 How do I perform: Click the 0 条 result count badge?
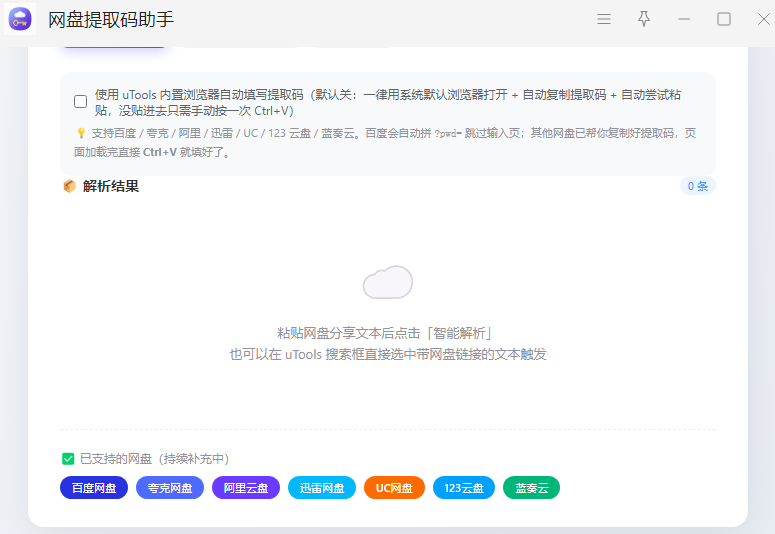point(697,186)
